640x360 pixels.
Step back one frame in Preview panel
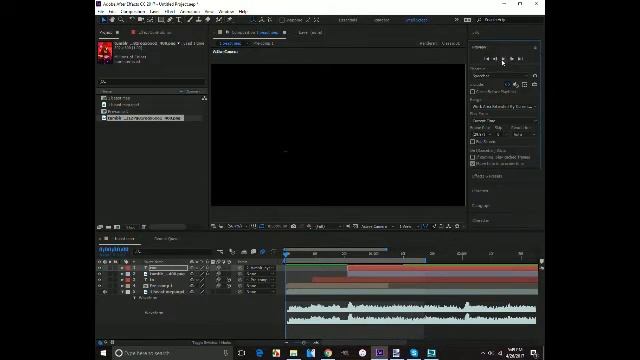point(495,59)
